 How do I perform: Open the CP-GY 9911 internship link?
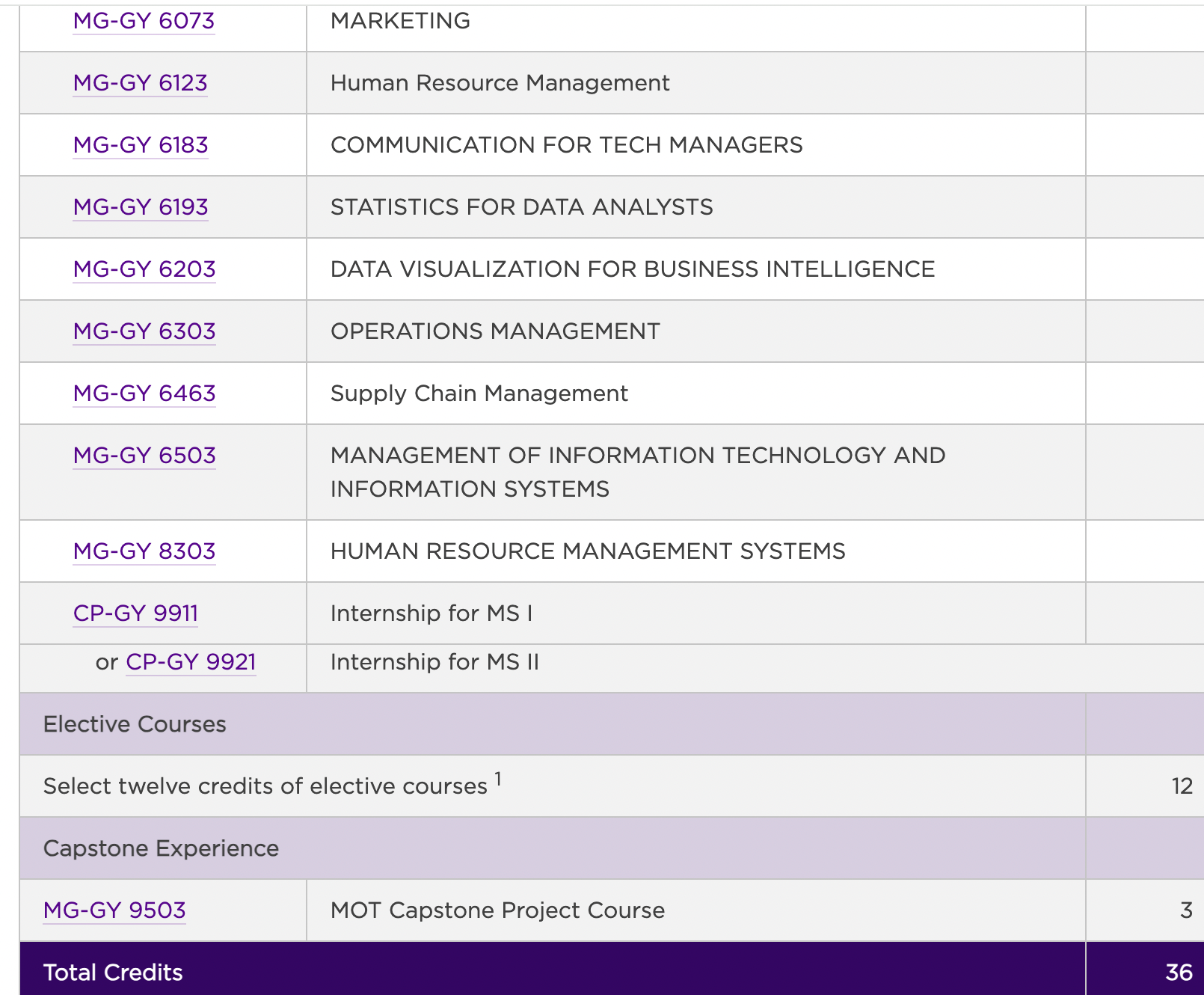point(135,613)
